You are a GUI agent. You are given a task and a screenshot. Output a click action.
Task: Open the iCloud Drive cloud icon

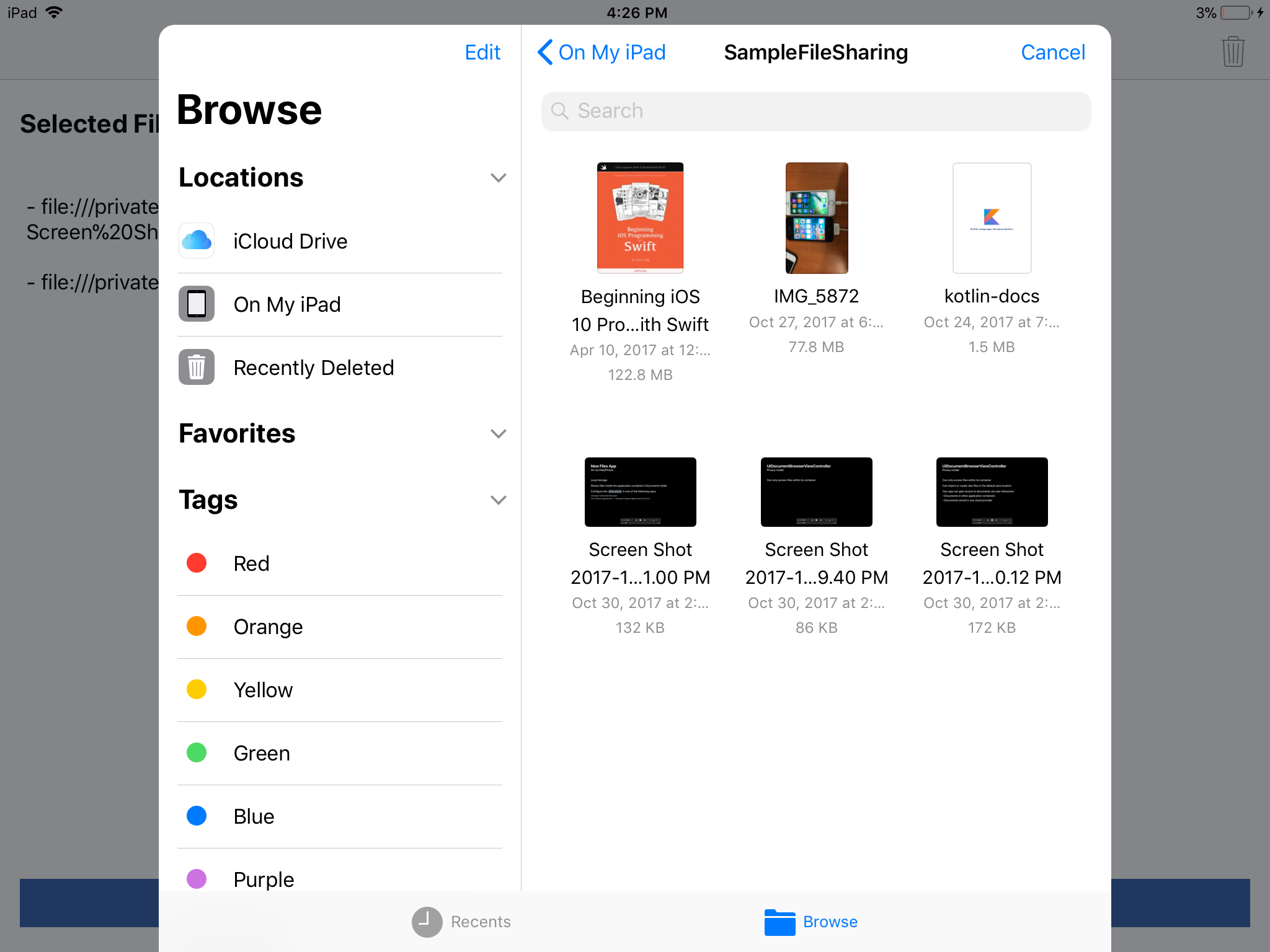[197, 240]
